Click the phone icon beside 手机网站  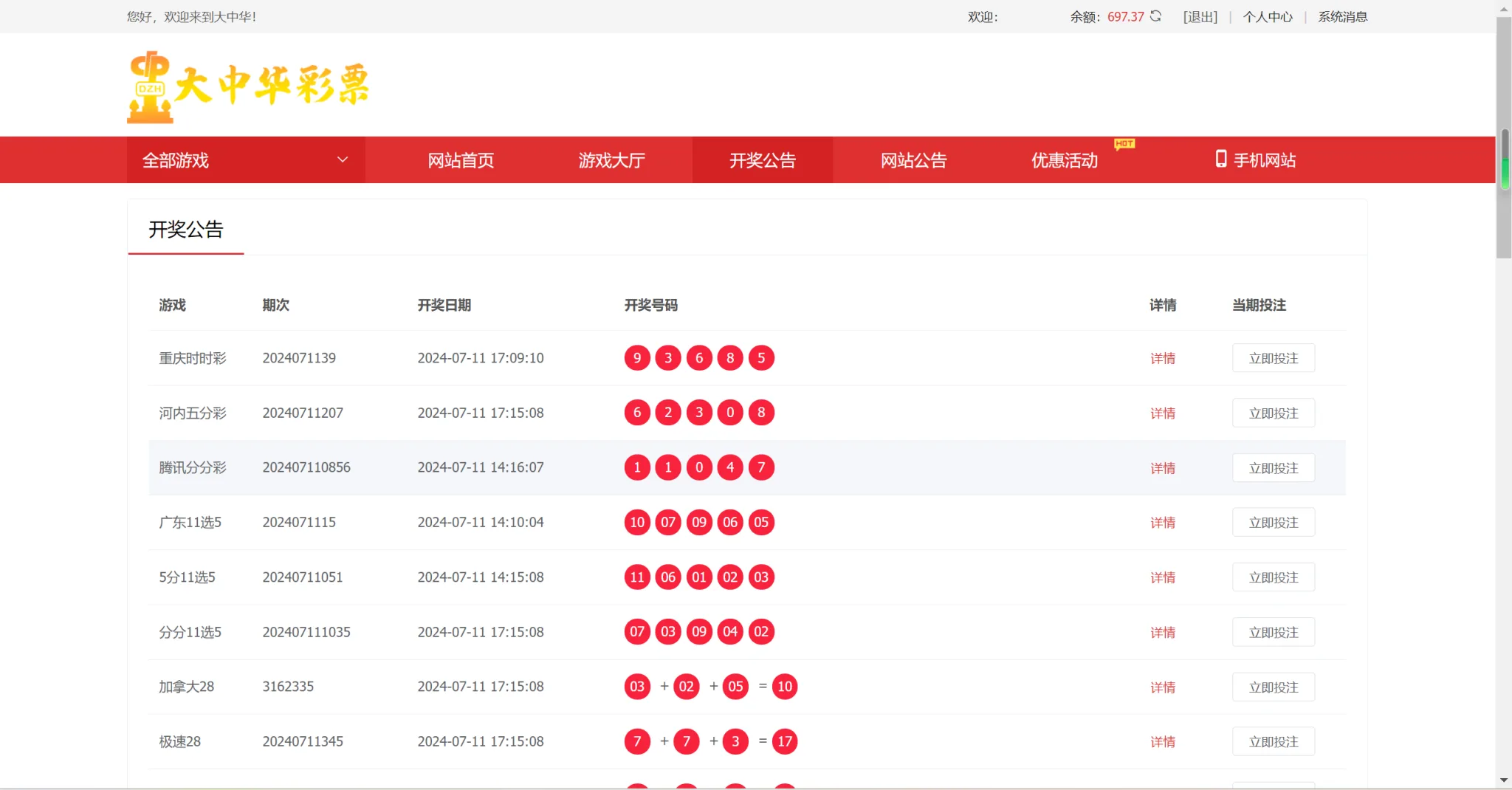pos(1222,159)
